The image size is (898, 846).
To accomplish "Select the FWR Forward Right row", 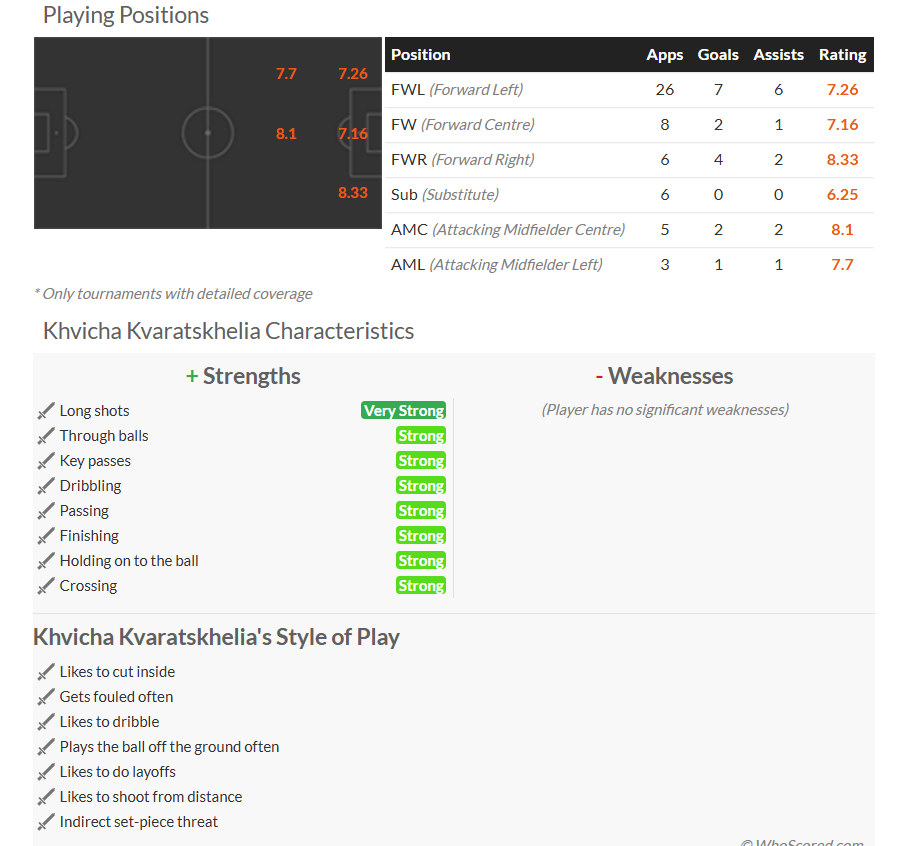I will tap(629, 160).
